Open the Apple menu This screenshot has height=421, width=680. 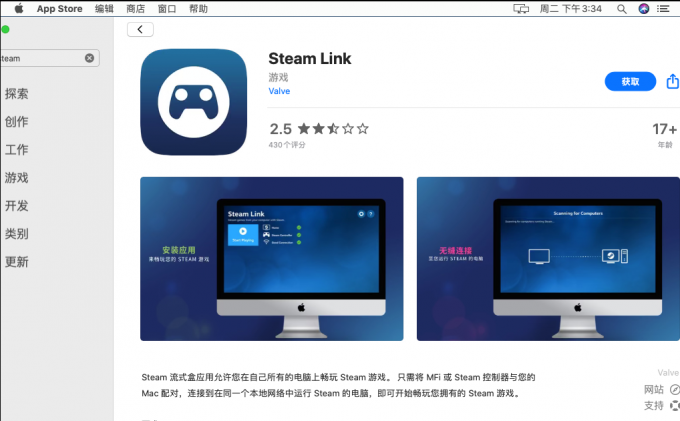pos(19,9)
